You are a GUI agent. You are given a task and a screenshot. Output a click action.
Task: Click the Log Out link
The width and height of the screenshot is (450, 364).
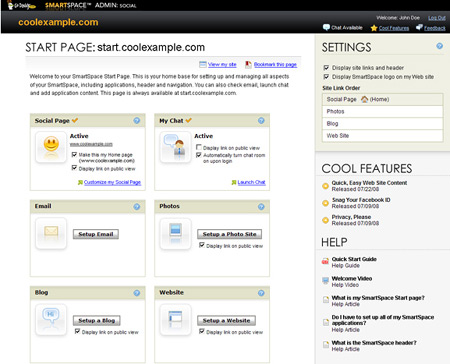pos(437,18)
